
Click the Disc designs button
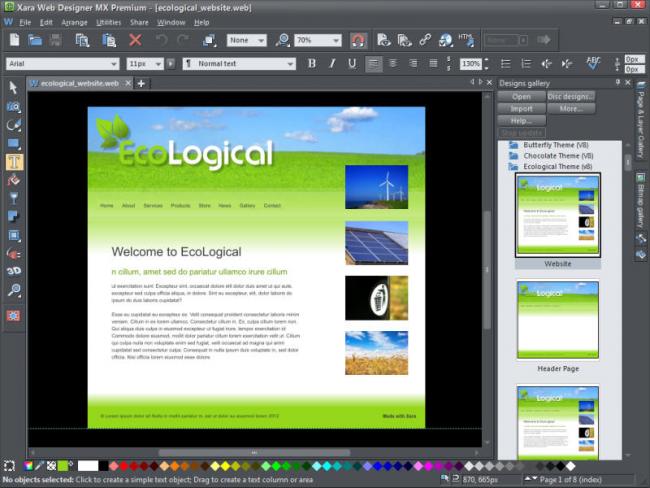point(571,96)
